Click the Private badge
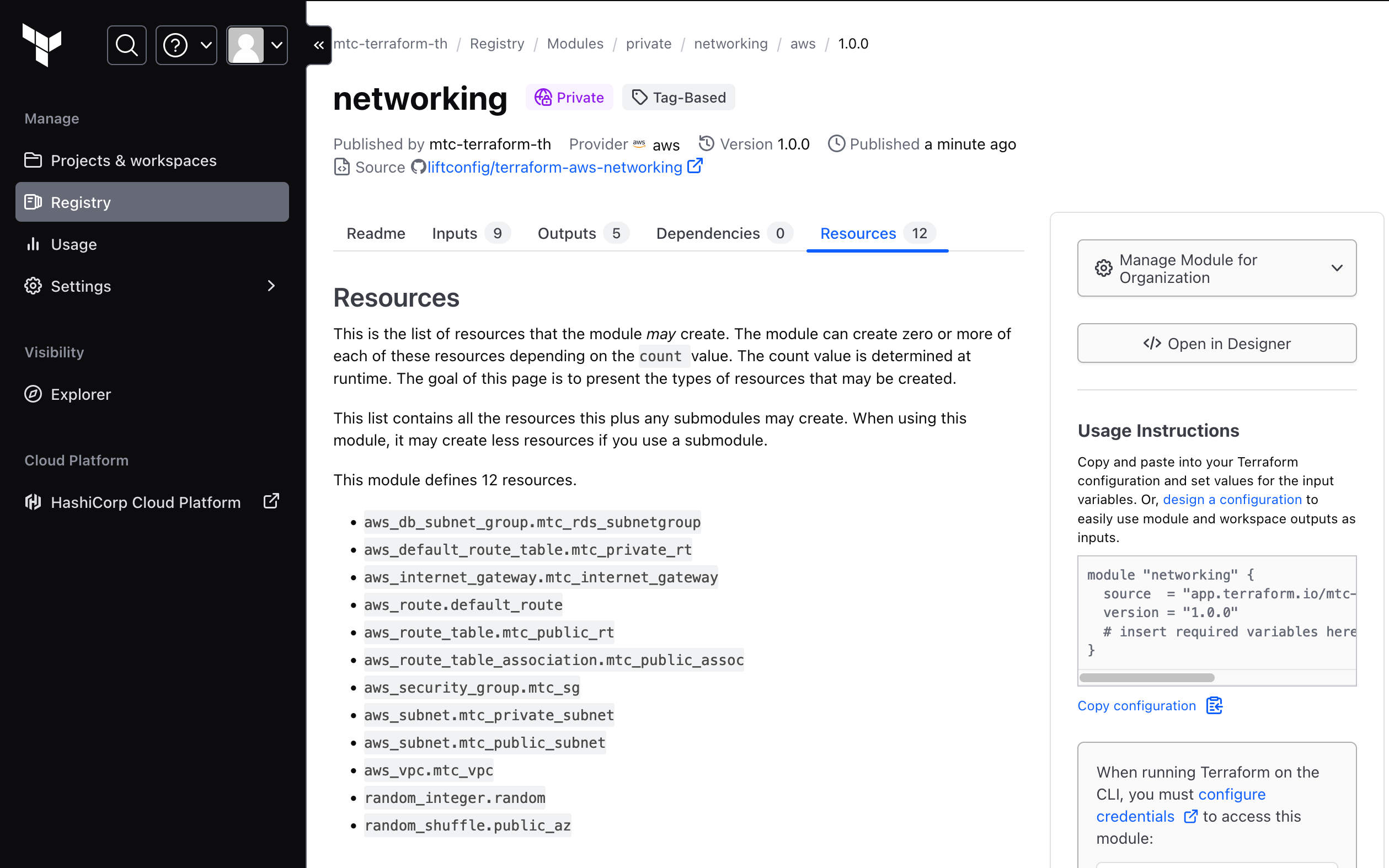The height and width of the screenshot is (868, 1389). 569,98
